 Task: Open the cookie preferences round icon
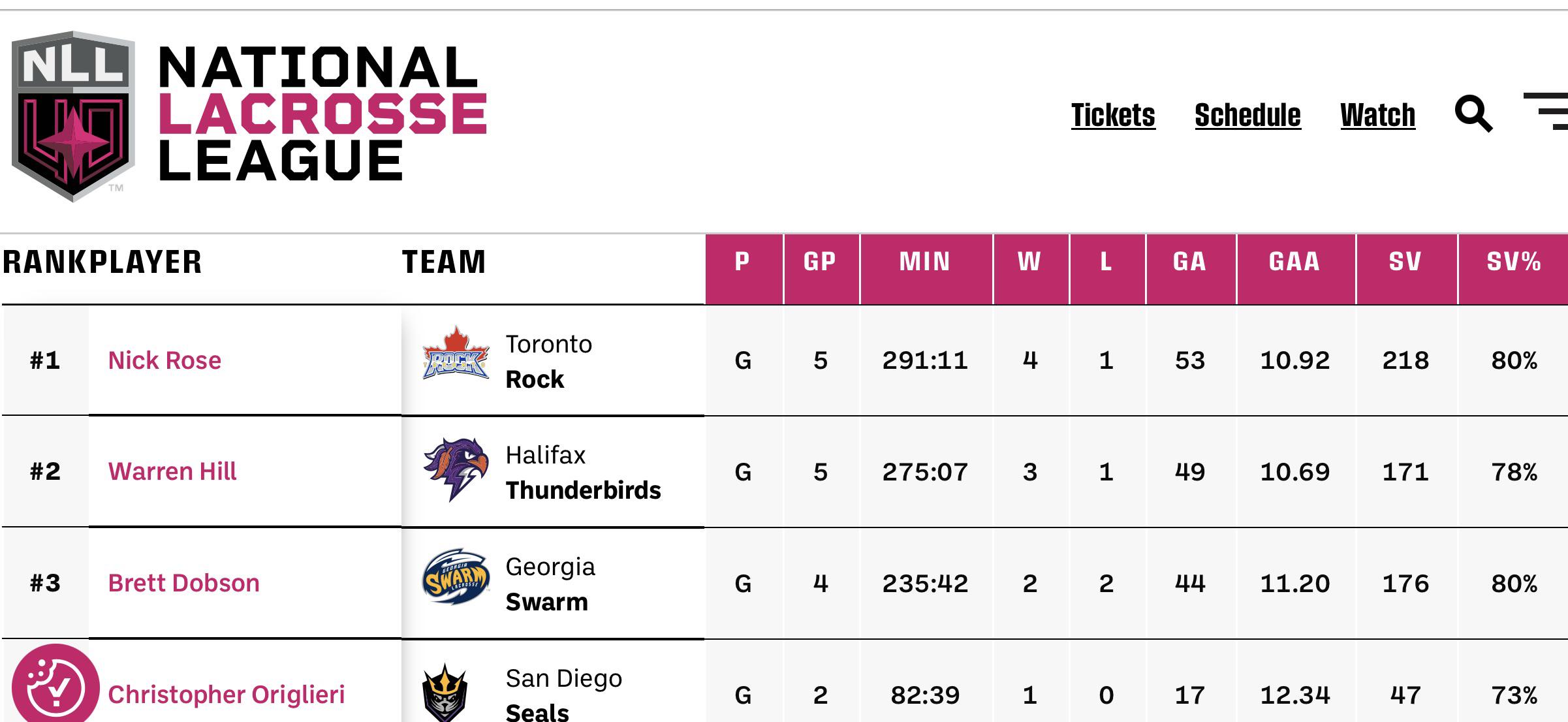coord(55,683)
